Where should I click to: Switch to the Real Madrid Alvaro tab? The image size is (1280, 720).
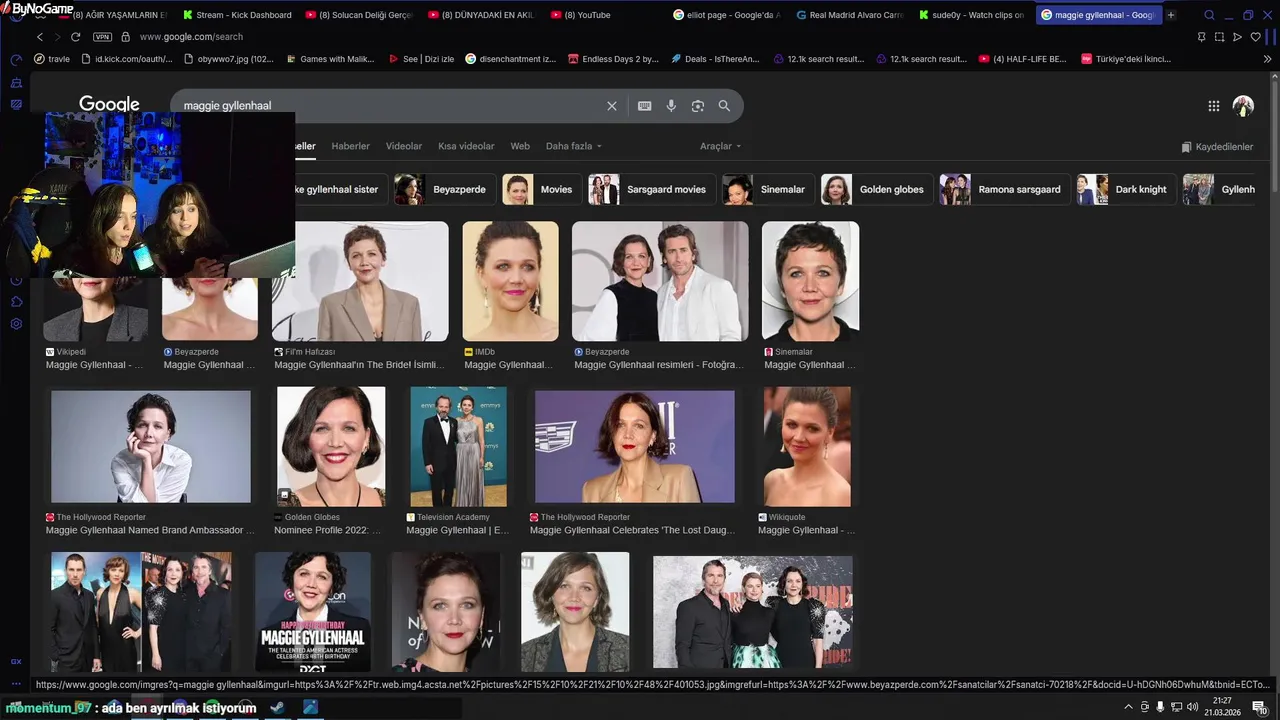click(x=848, y=15)
